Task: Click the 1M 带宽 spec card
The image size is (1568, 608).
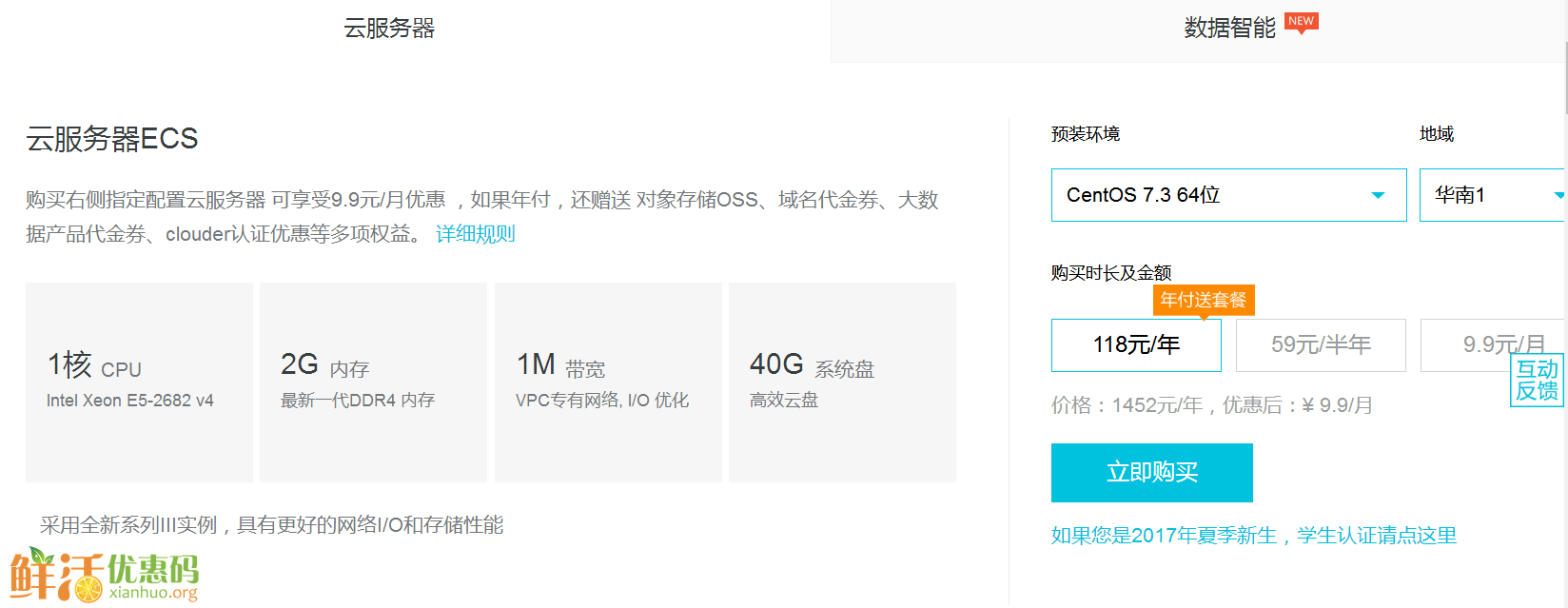Action: [x=608, y=382]
